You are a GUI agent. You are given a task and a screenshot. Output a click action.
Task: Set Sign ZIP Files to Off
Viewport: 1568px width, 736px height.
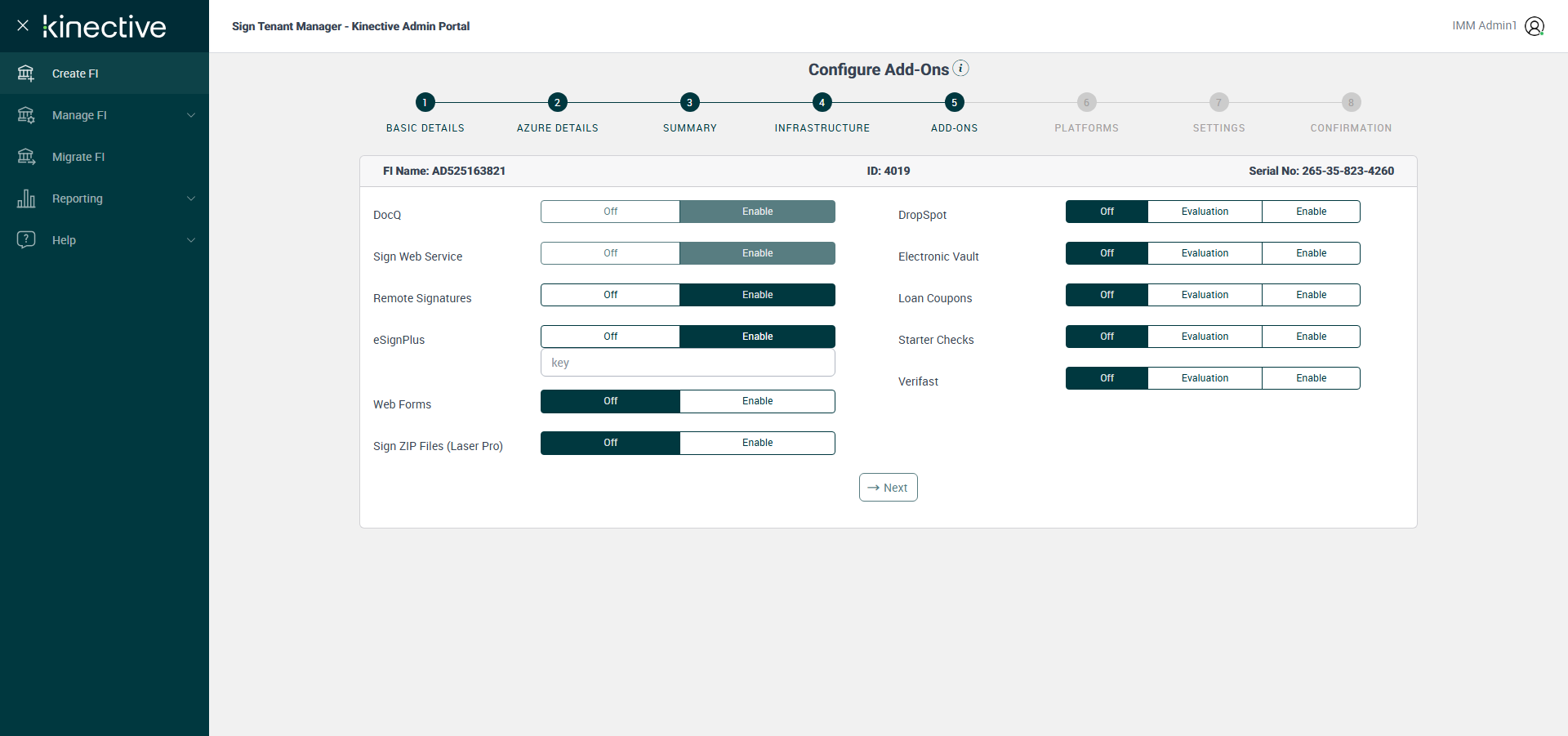(x=610, y=443)
